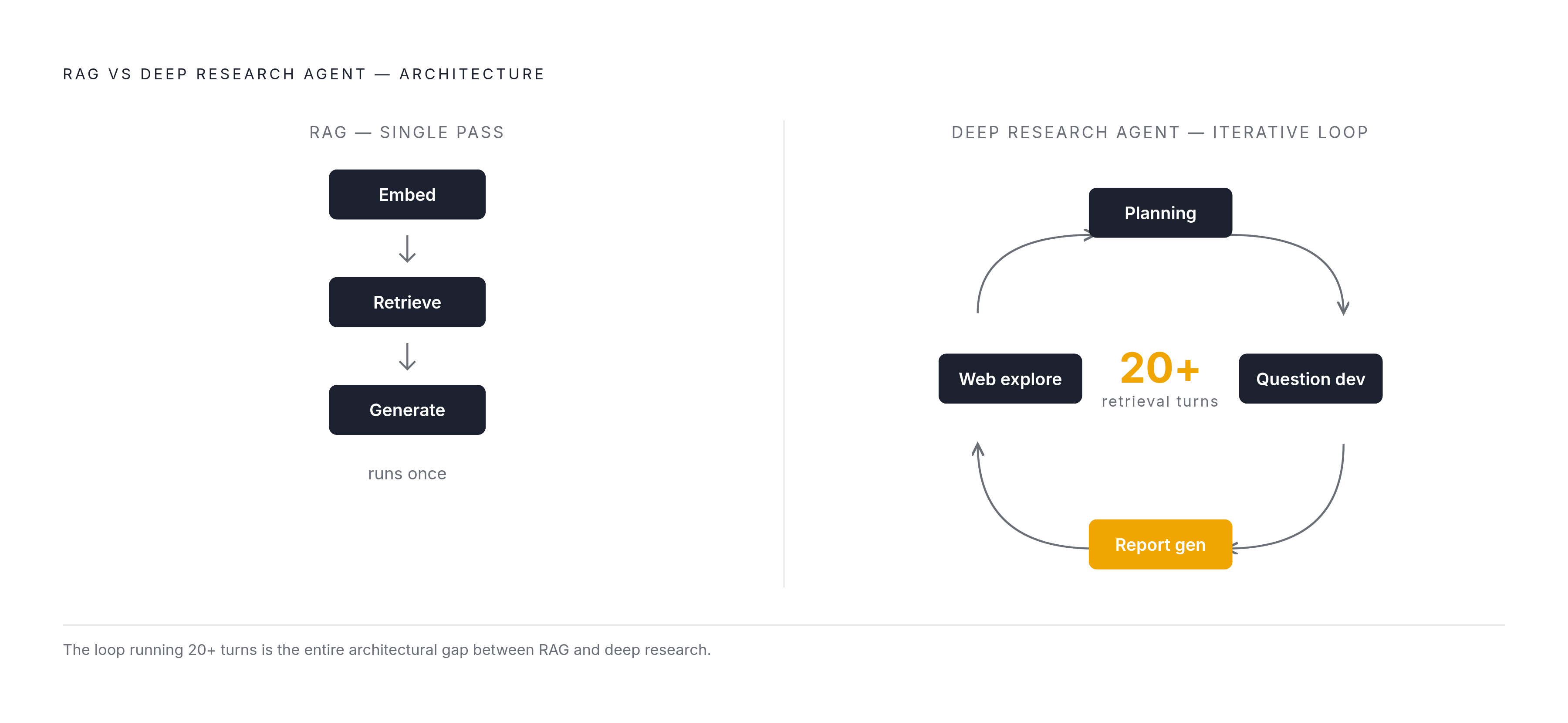Select the Question dev node
Viewport: 1568px width, 723px height.
point(1311,378)
